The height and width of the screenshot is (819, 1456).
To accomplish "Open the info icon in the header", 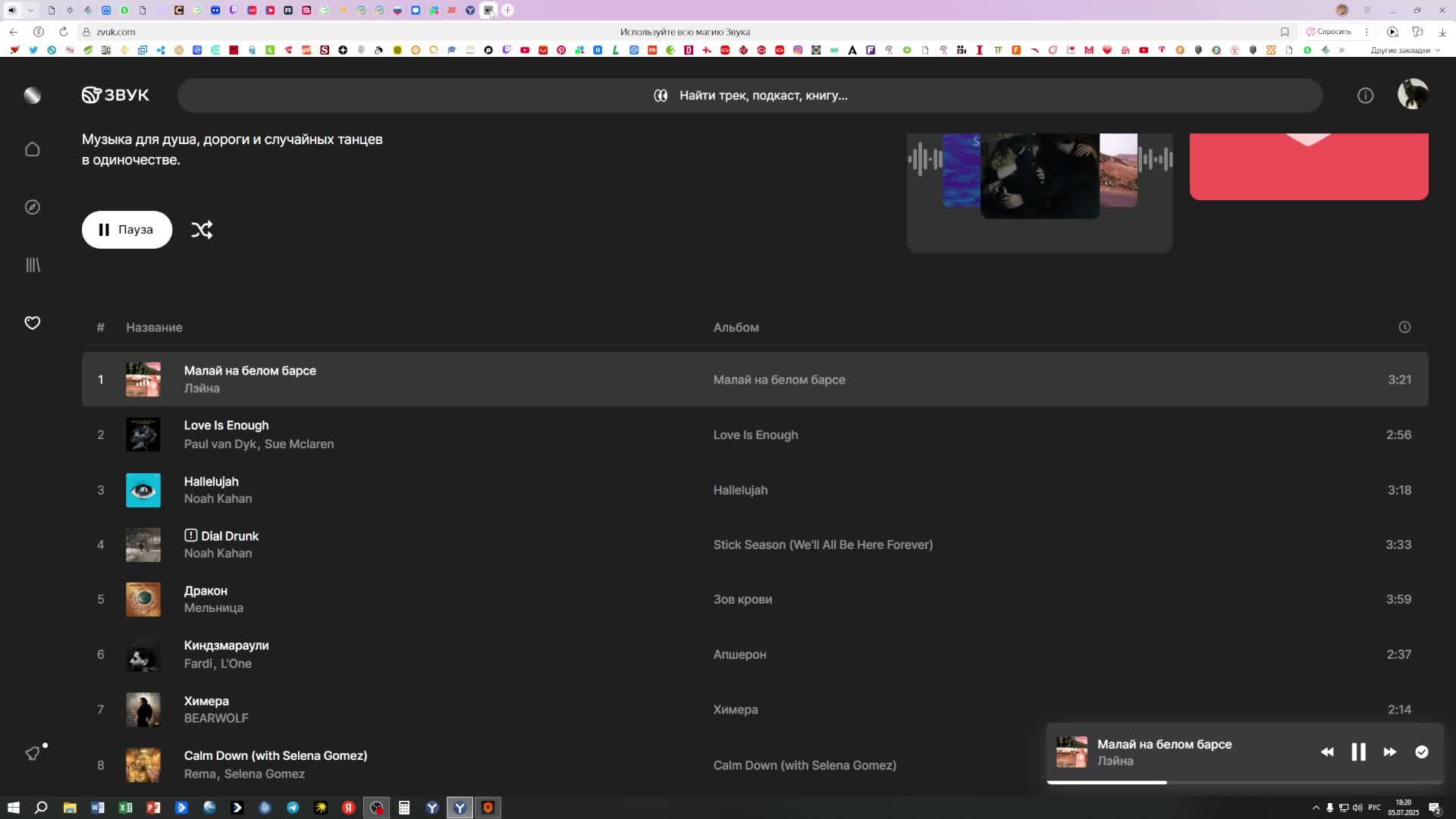I will (1365, 96).
